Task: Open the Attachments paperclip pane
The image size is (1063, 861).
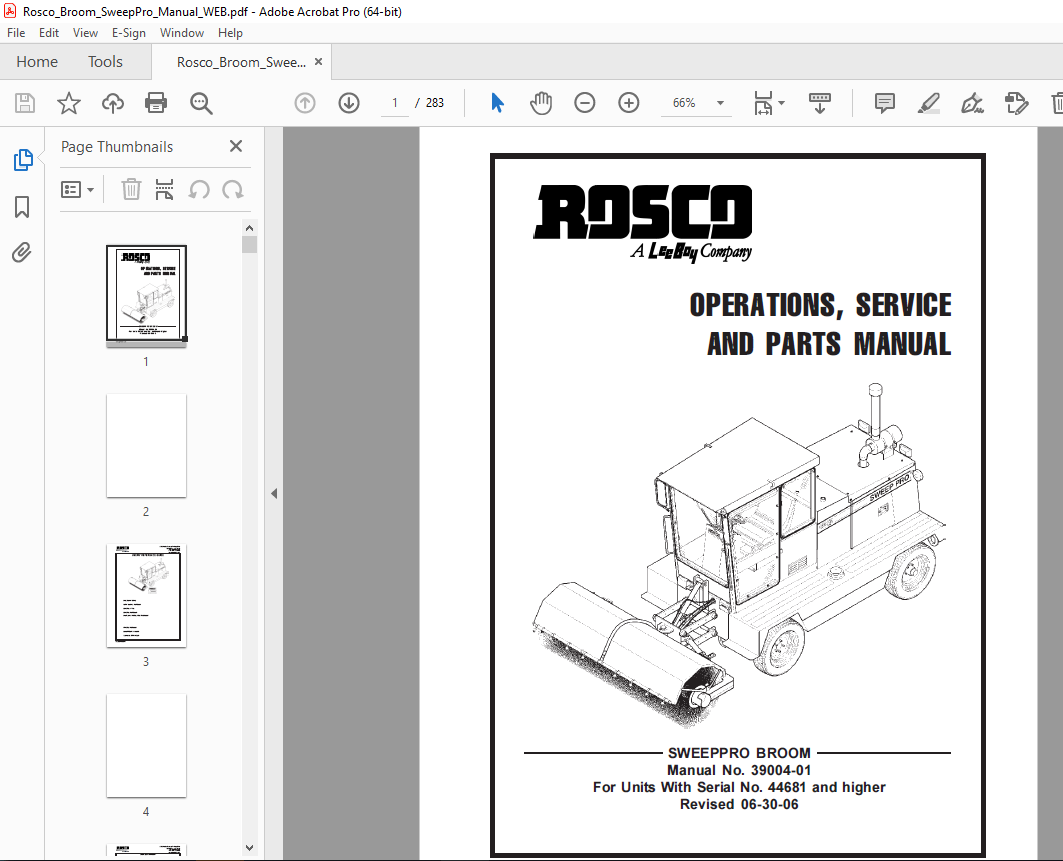Action: pos(22,253)
